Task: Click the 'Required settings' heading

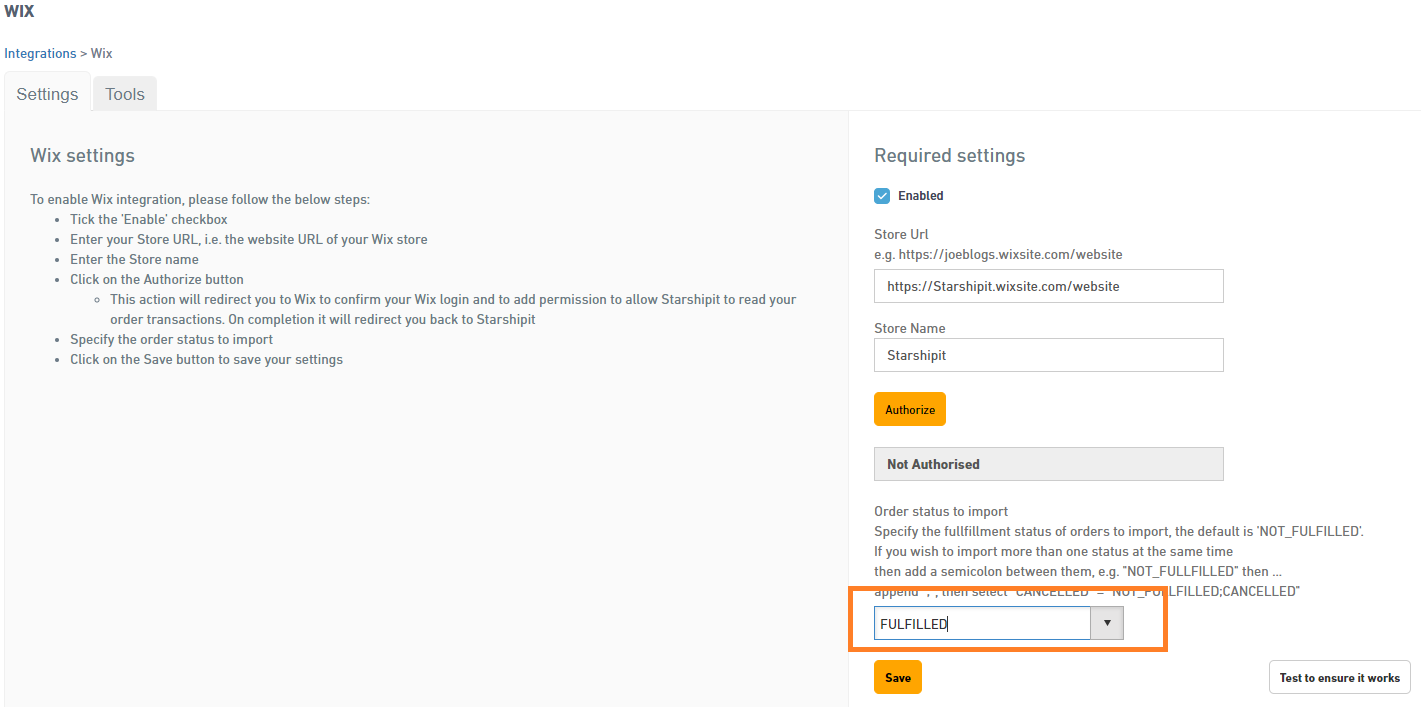Action: tap(950, 156)
